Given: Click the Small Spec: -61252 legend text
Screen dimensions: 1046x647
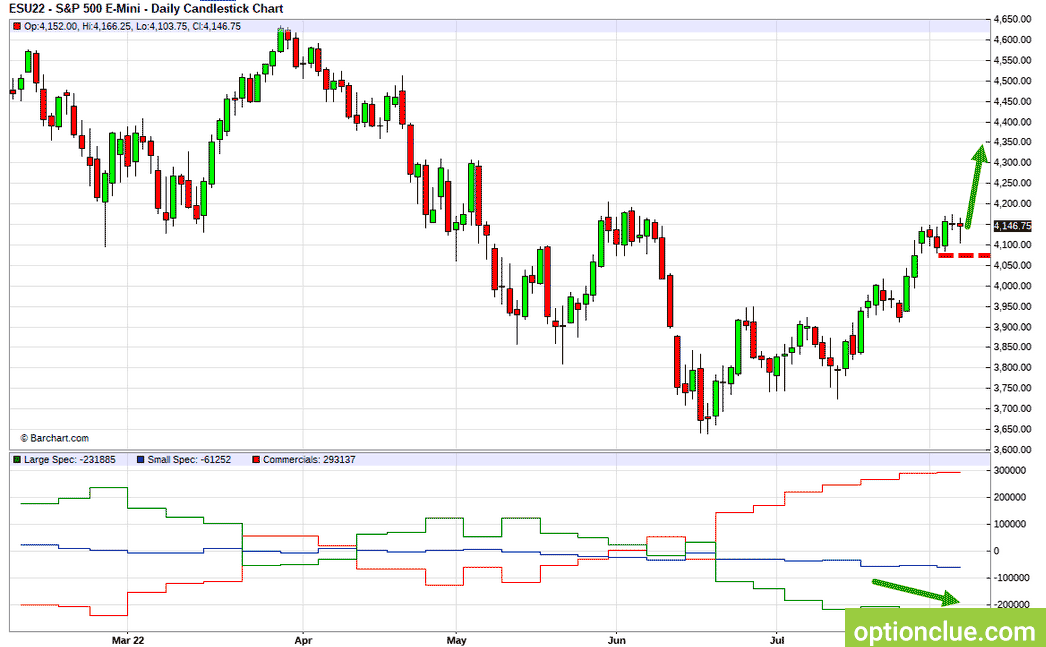Looking at the screenshot, I should [189, 460].
